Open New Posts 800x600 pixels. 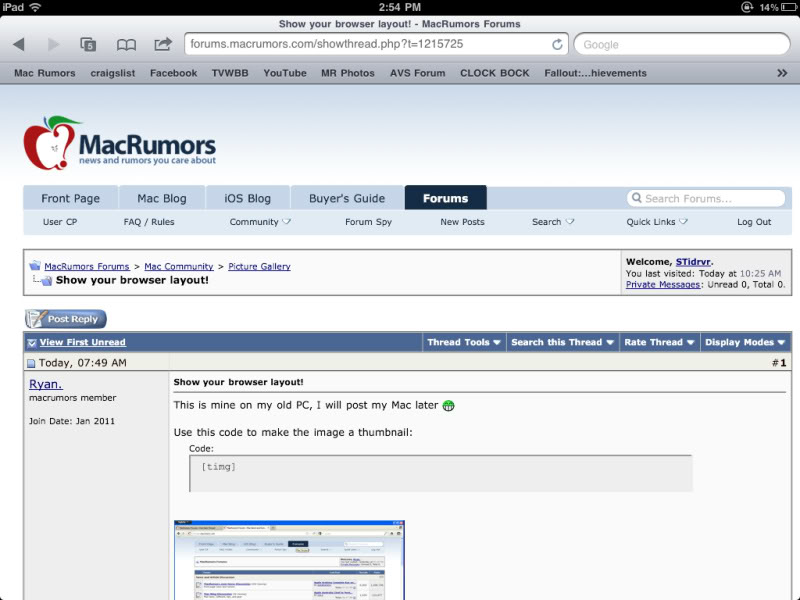pyautogui.click(x=462, y=222)
